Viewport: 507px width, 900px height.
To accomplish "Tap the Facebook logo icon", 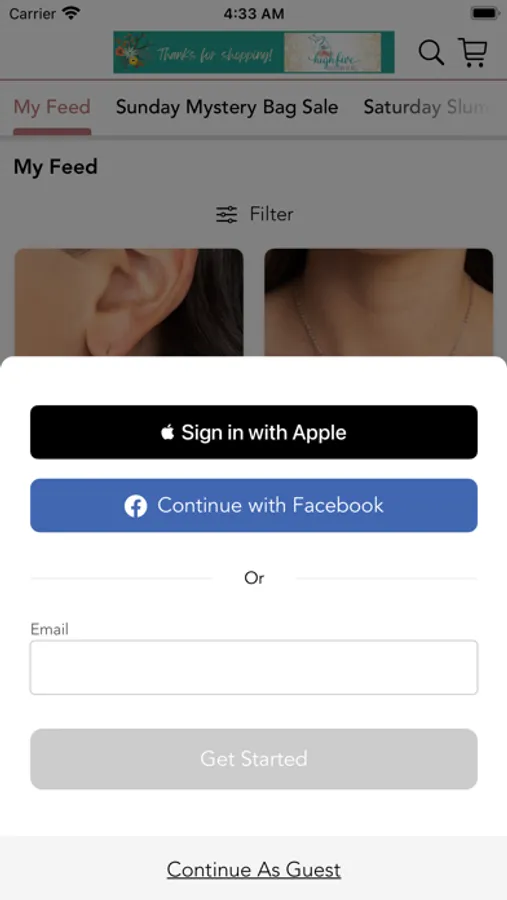I will tap(136, 506).
